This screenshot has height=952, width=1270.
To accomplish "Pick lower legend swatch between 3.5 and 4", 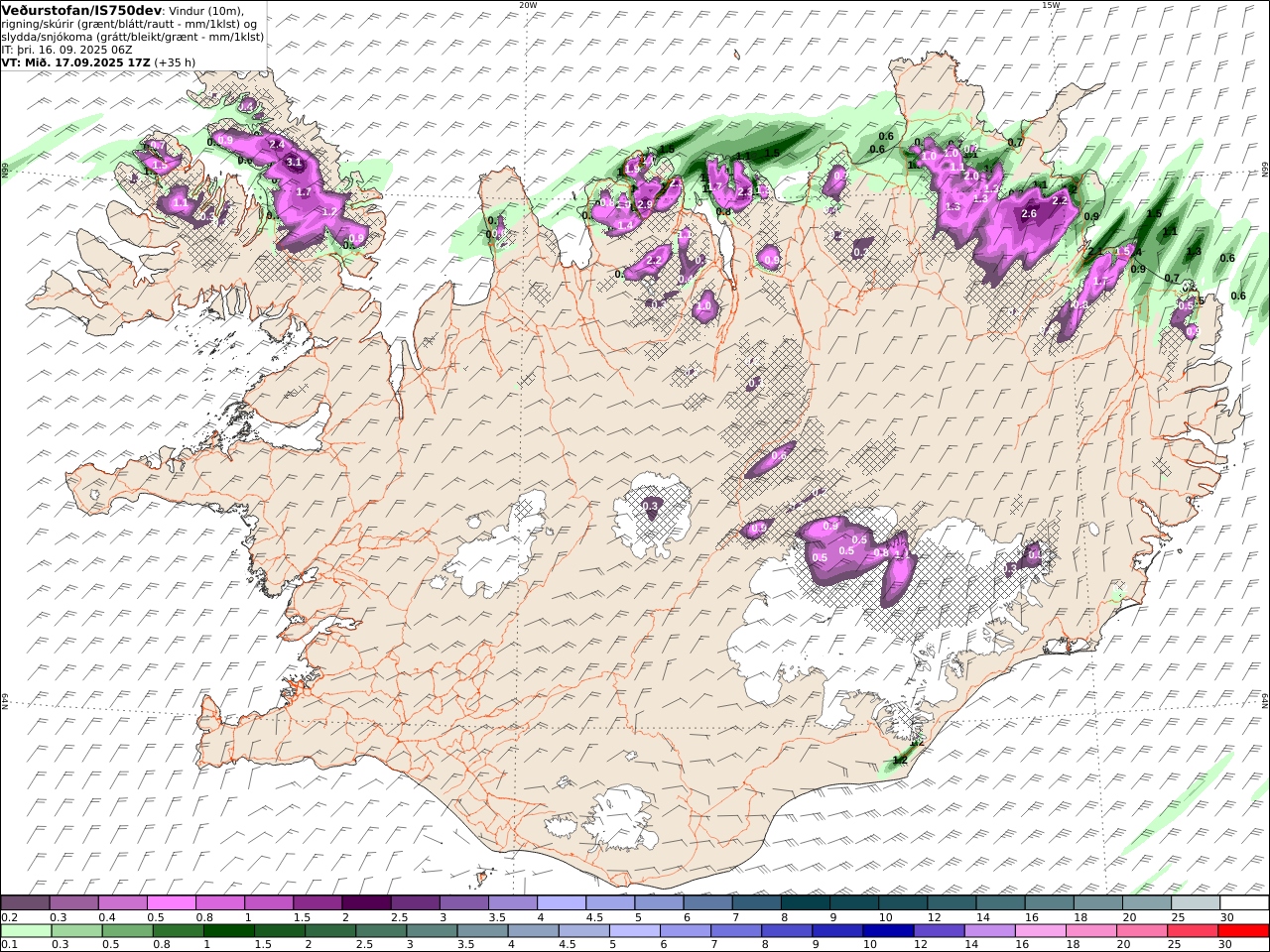I will click(x=482, y=931).
